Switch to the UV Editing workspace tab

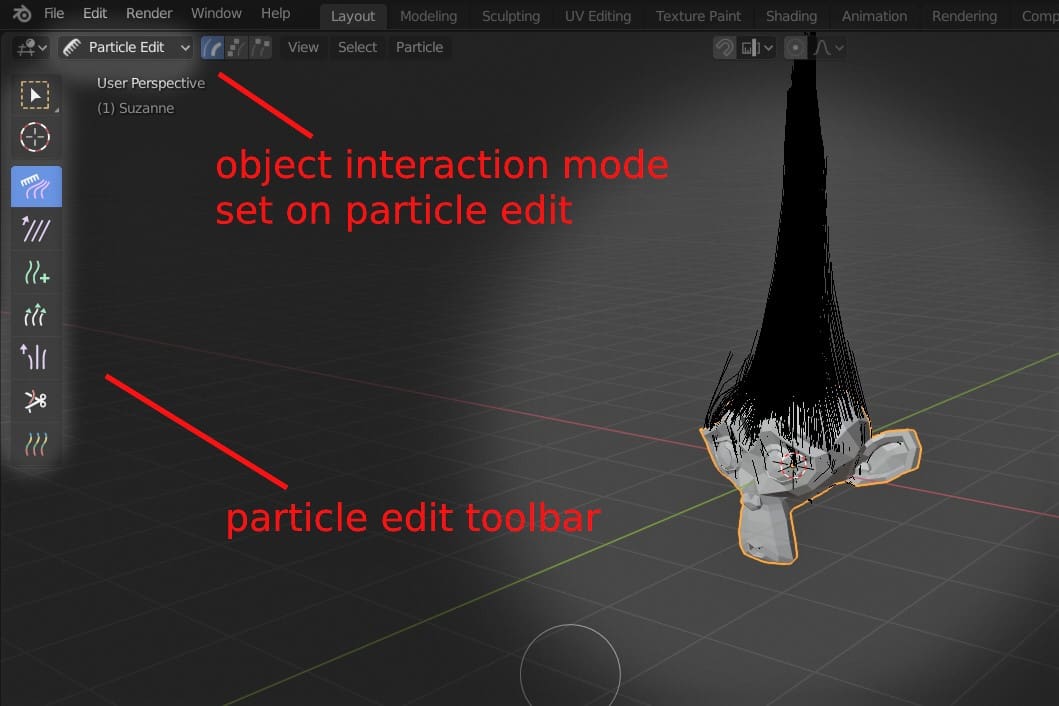click(598, 16)
